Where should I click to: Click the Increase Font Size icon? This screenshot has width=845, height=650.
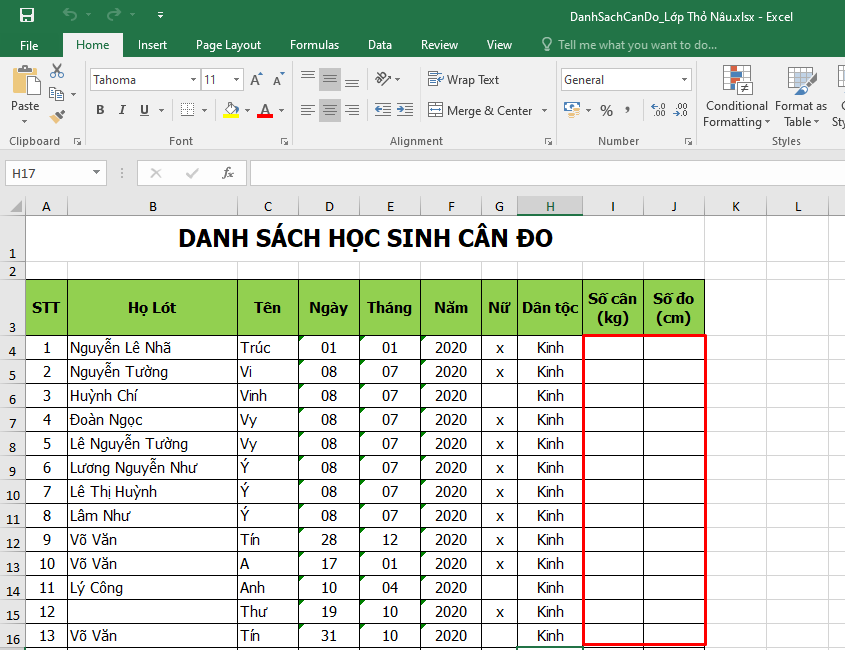[256, 80]
